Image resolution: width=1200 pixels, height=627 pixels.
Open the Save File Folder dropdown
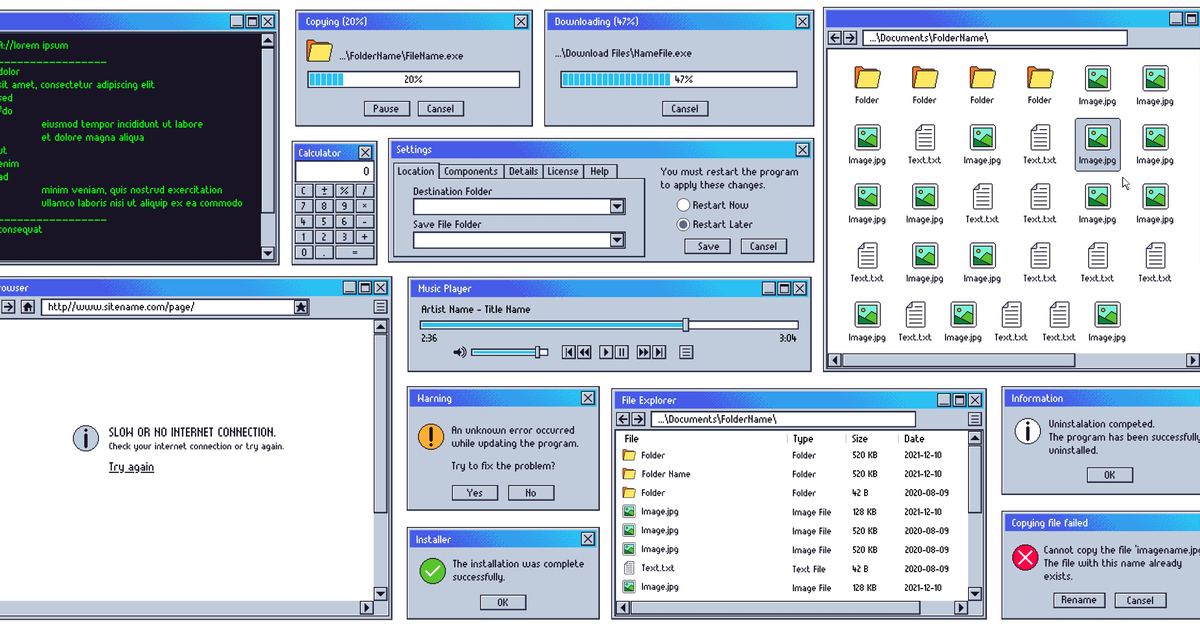(x=617, y=240)
